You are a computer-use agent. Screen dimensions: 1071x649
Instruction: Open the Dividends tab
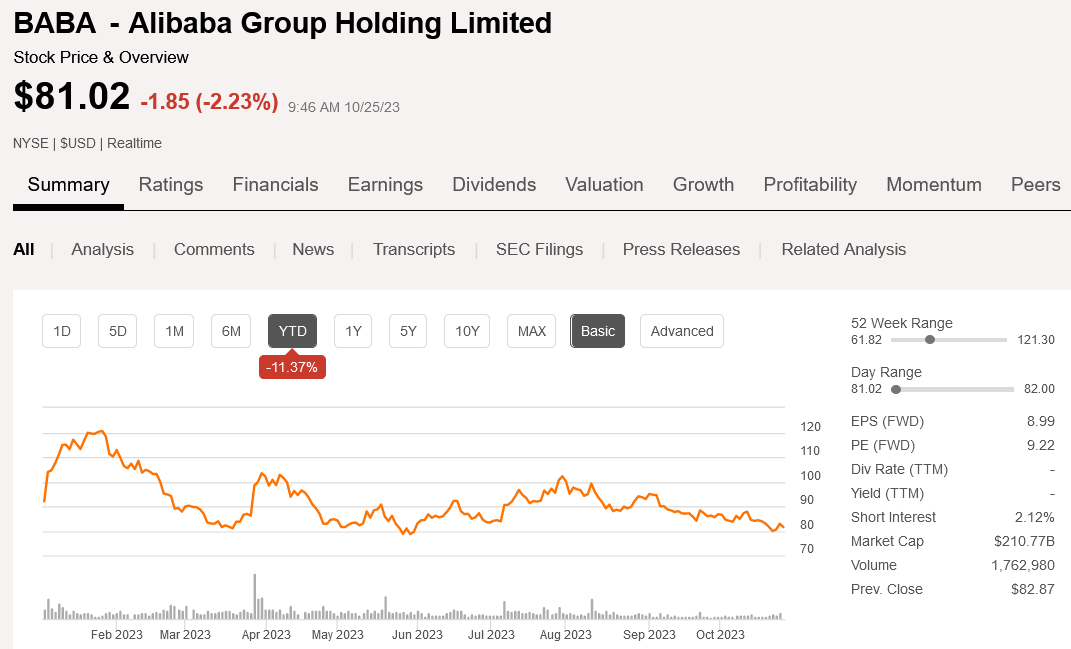494,184
